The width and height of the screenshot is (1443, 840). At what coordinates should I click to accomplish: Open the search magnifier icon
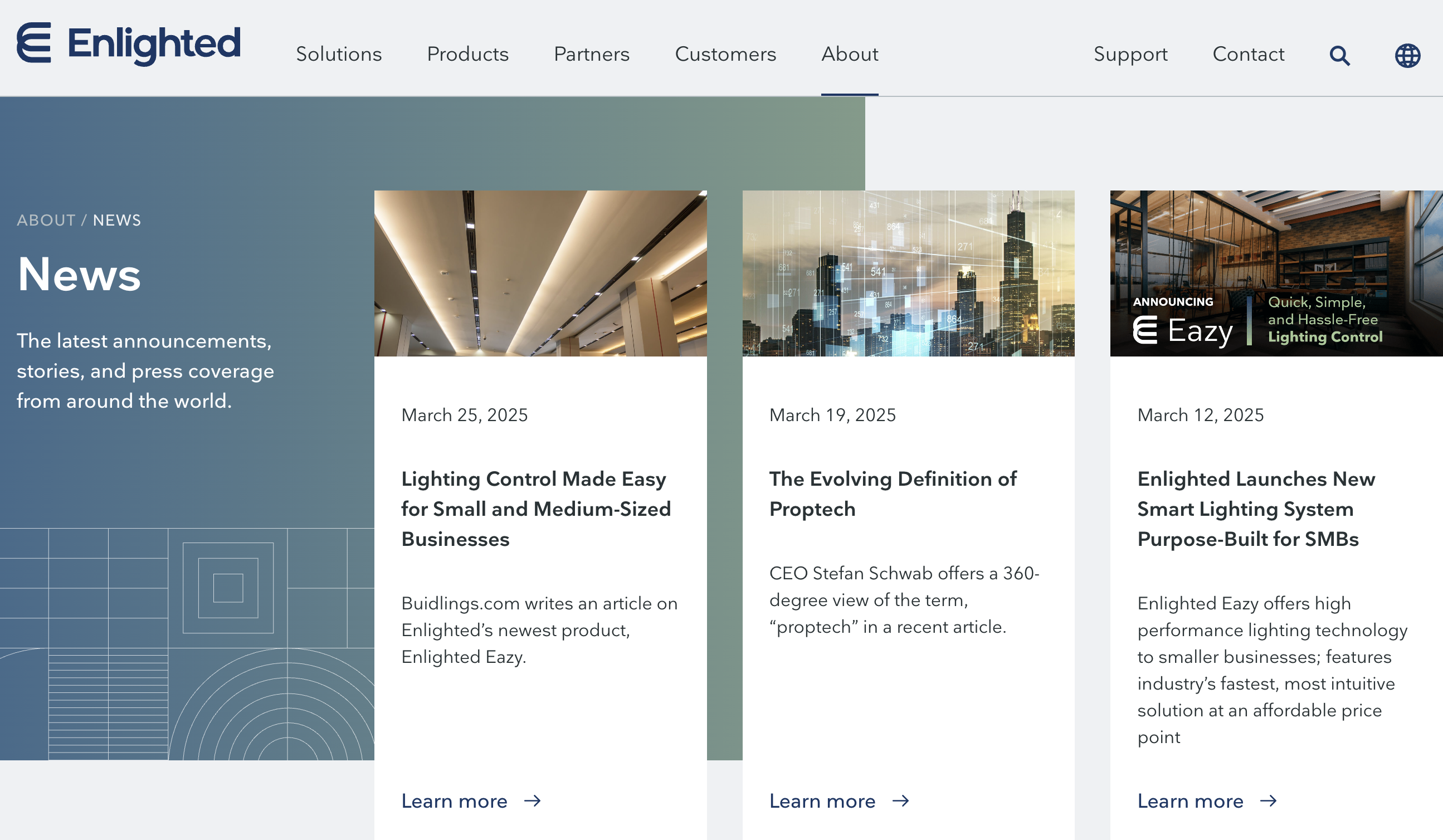coord(1339,56)
